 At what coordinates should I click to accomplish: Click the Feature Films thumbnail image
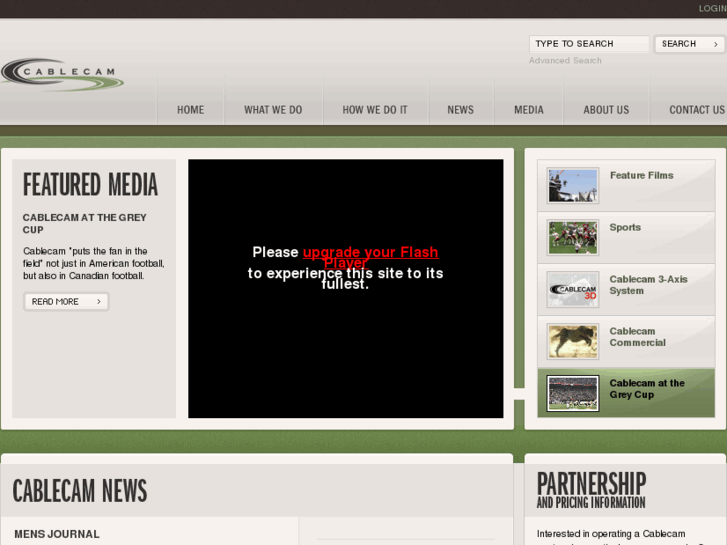(573, 186)
